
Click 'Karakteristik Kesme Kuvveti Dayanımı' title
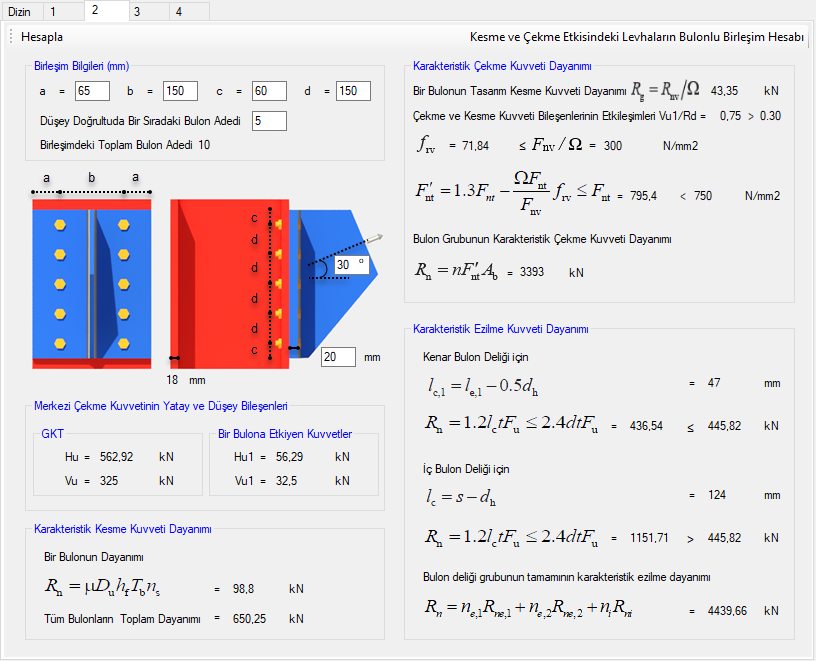tap(123, 529)
